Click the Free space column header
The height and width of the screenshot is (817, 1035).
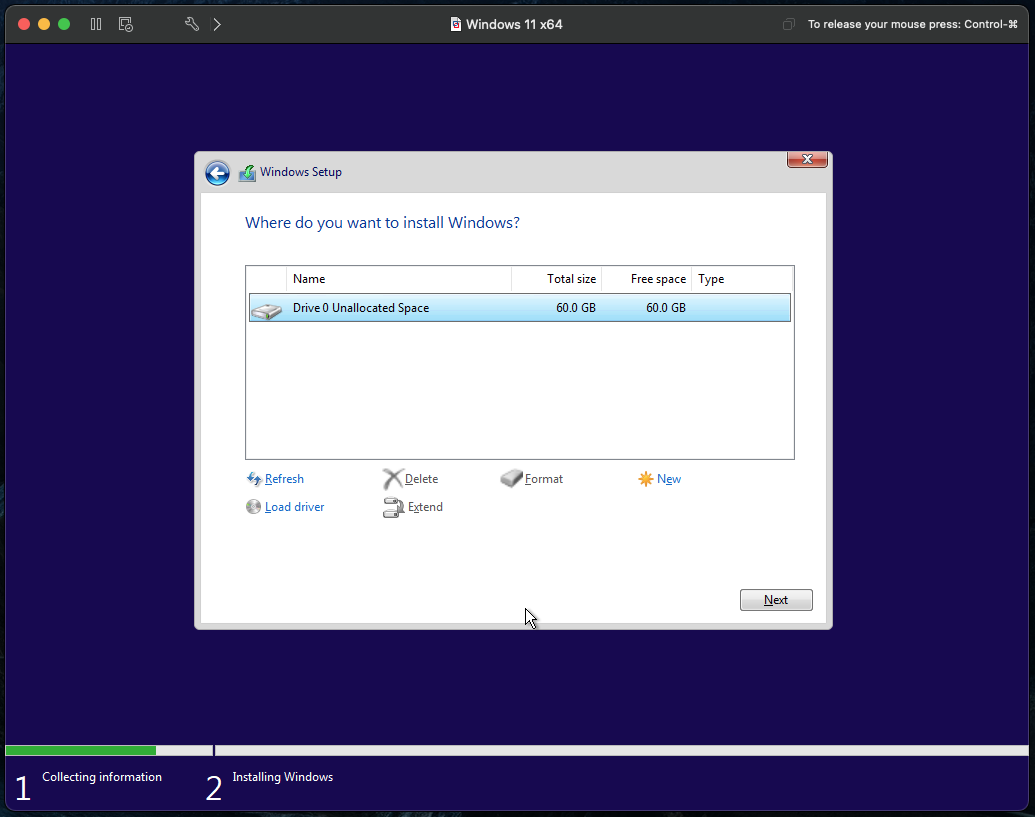647,279
